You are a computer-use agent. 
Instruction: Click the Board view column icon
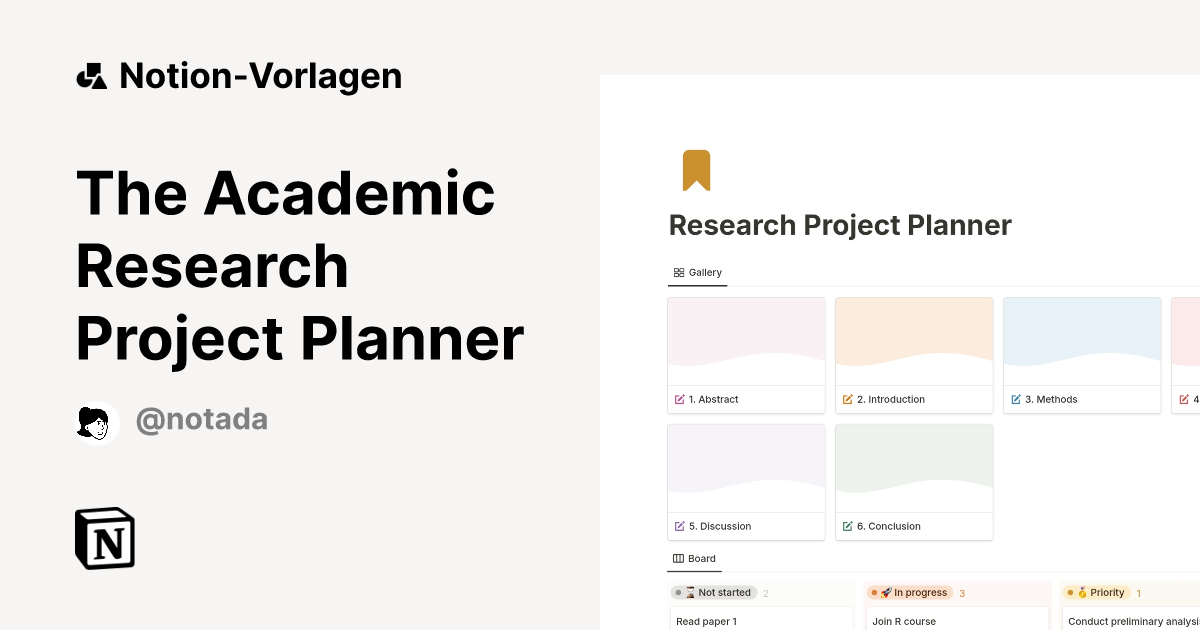pos(677,558)
